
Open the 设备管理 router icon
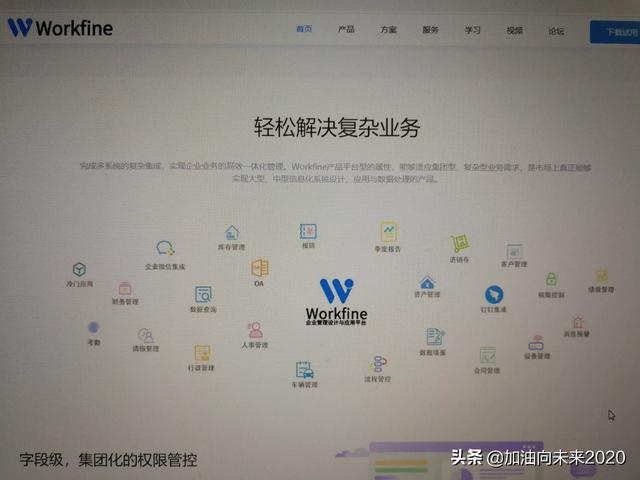[x=536, y=342]
